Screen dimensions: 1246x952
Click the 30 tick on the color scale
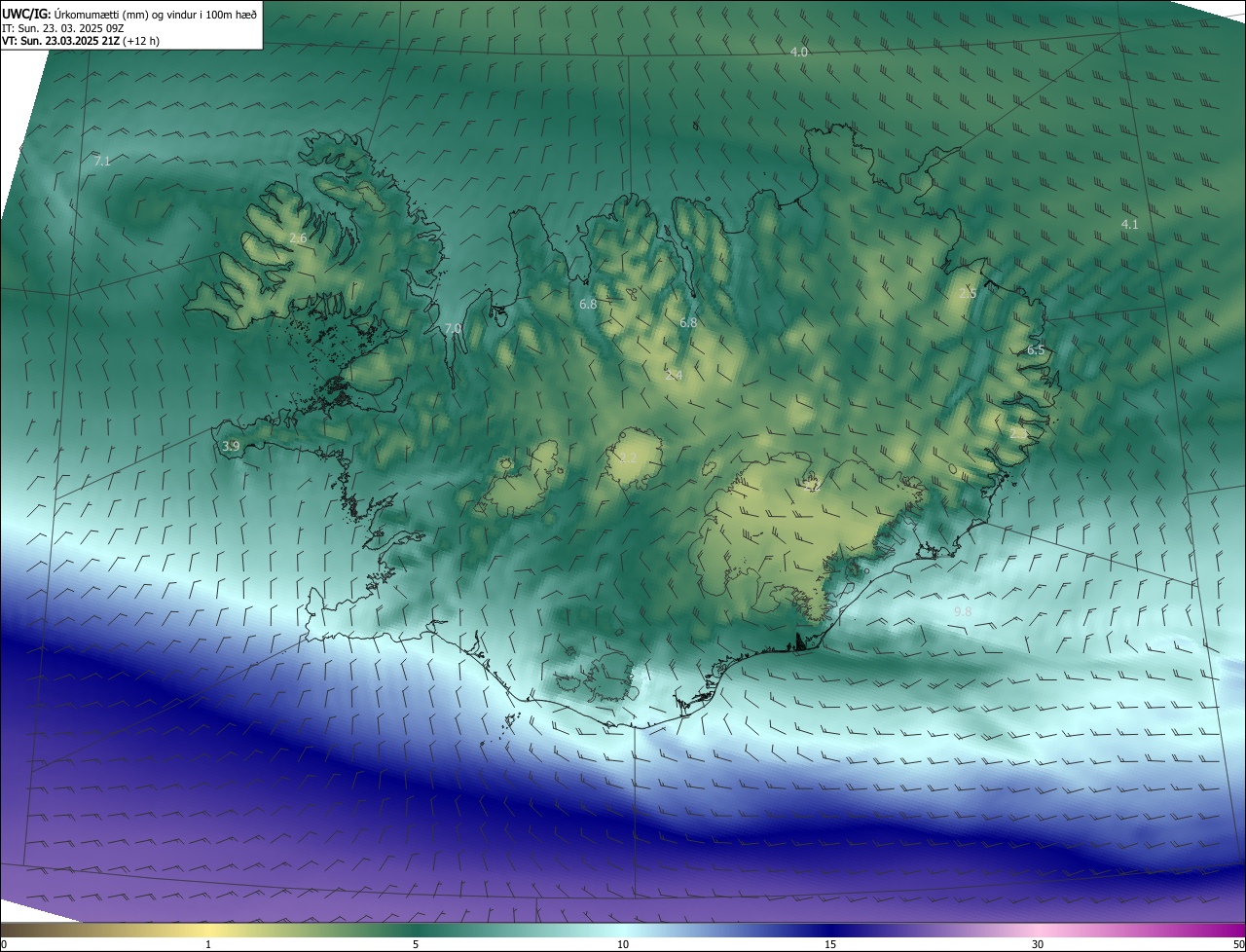(1038, 944)
